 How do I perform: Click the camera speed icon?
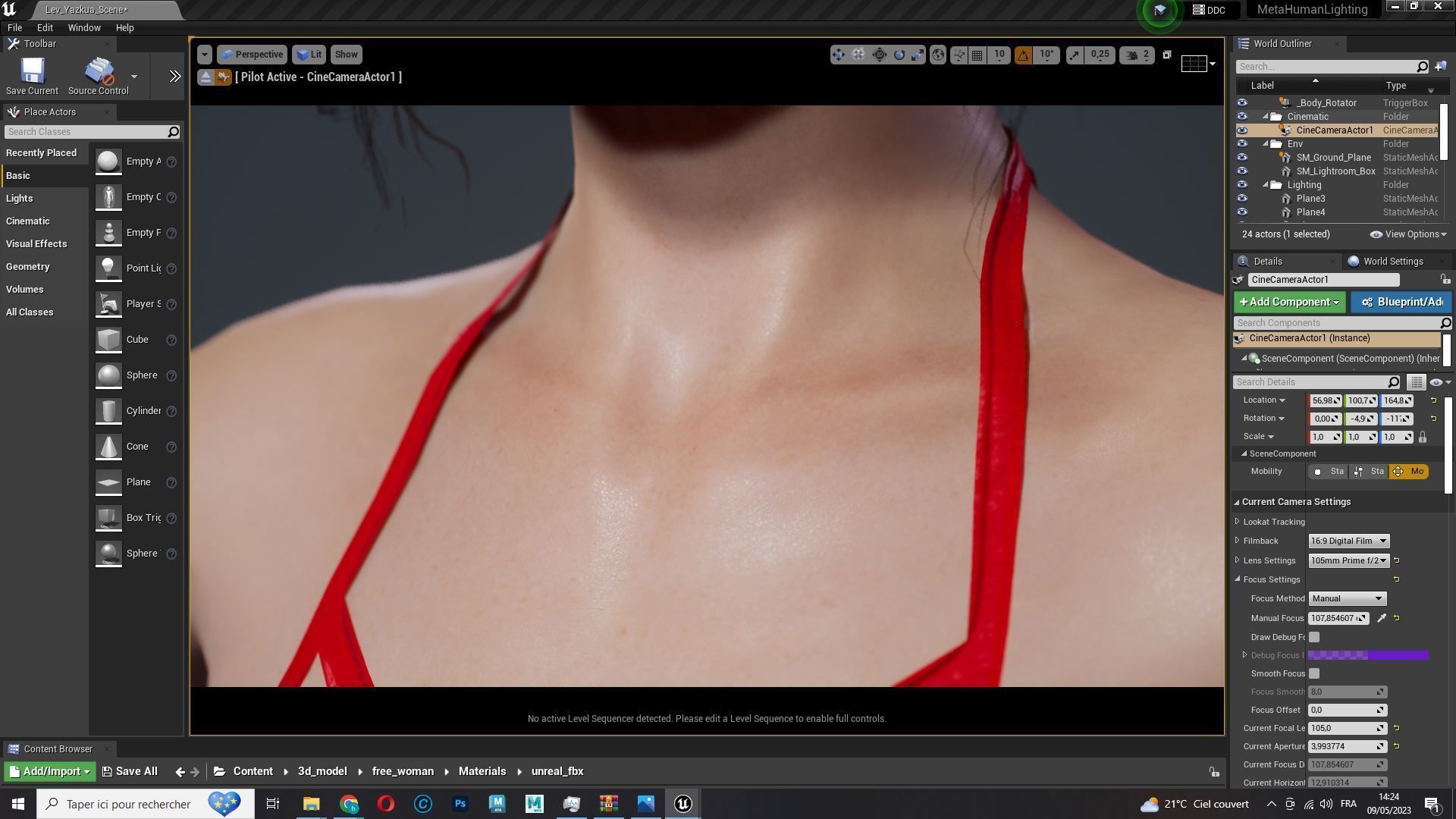(1133, 55)
